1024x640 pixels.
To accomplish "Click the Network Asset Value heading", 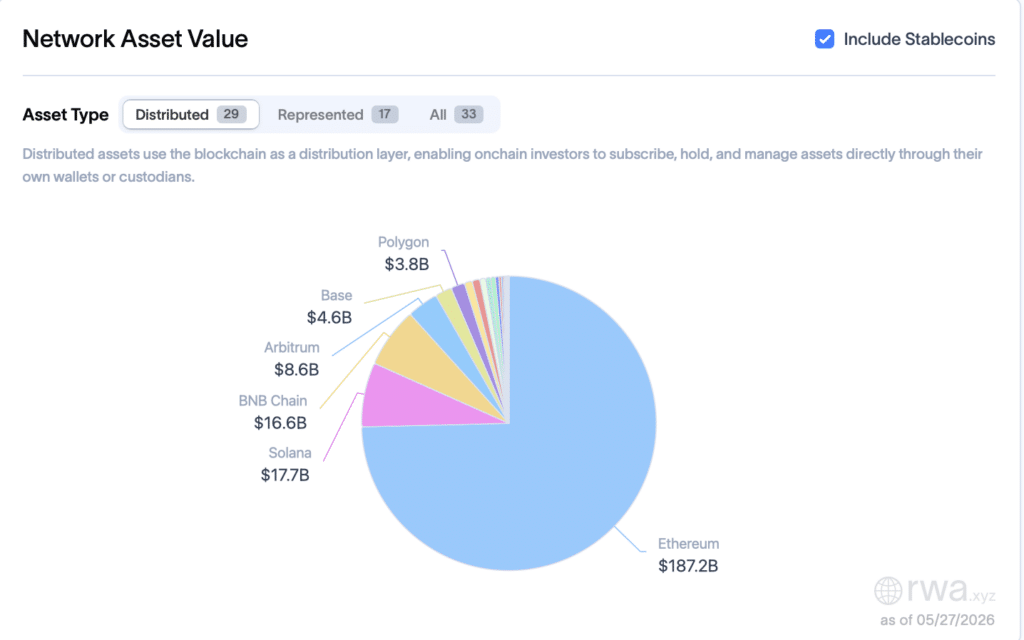I will tap(135, 39).
